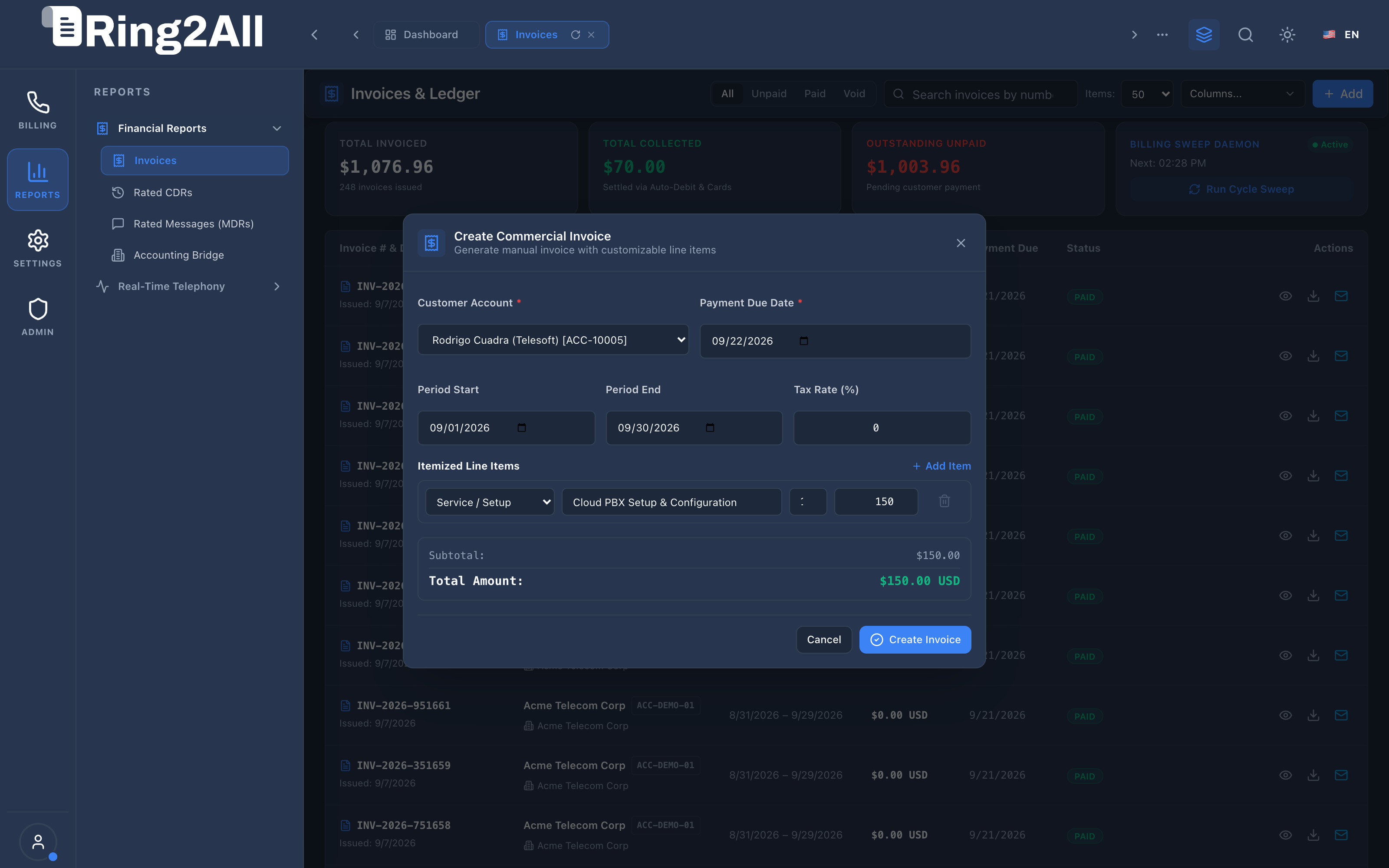Filter invoices by Paid
Image resolution: width=1389 pixels, height=868 pixels.
coord(814,94)
